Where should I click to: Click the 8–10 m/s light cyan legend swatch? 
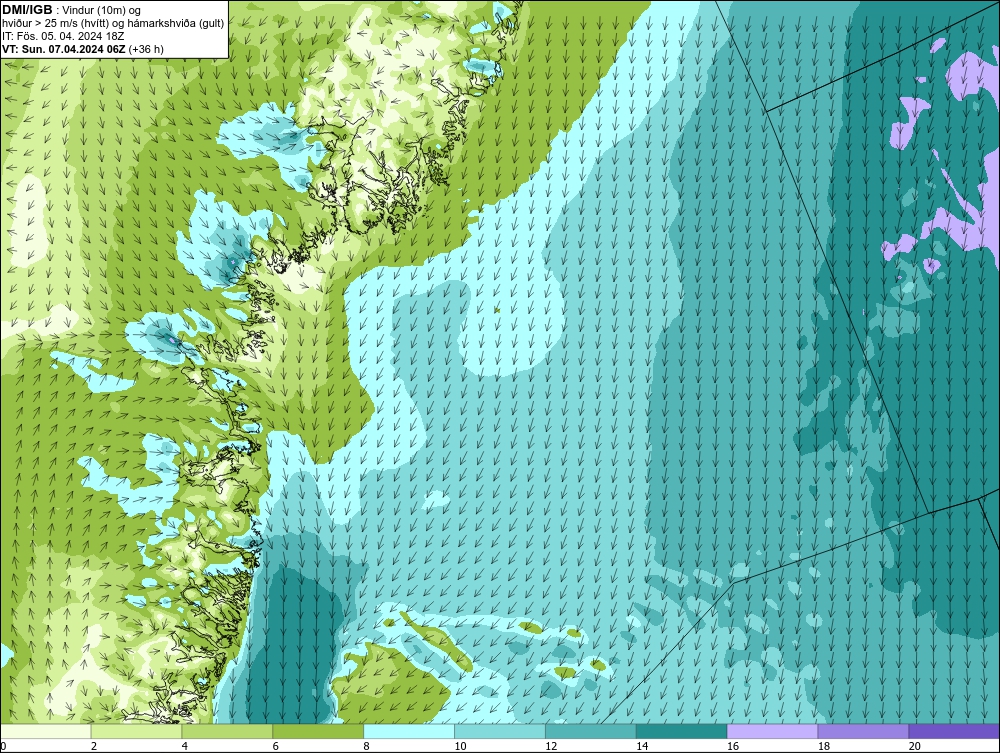(x=409, y=731)
